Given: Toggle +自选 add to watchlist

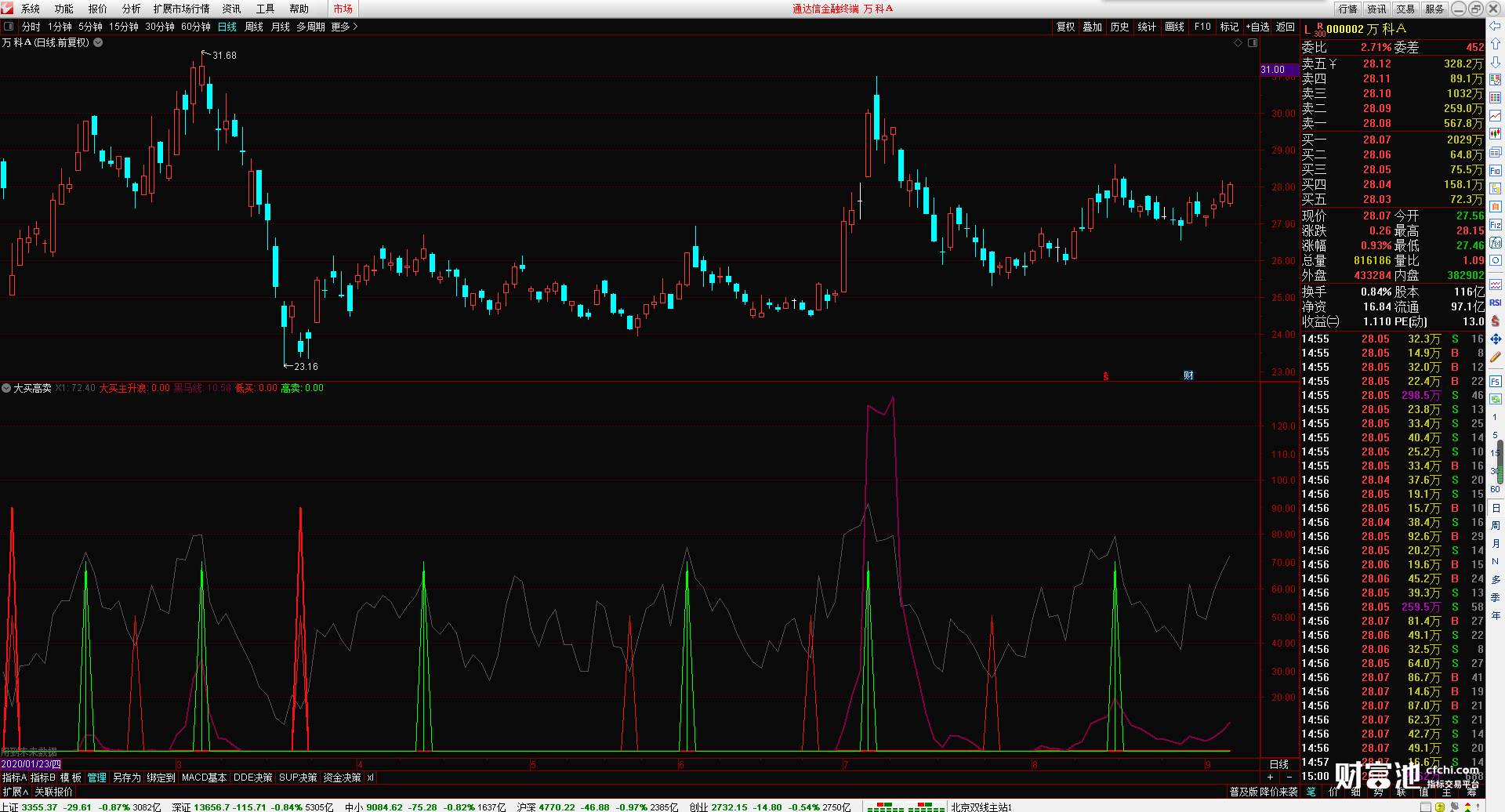Looking at the screenshot, I should coord(1257,27).
